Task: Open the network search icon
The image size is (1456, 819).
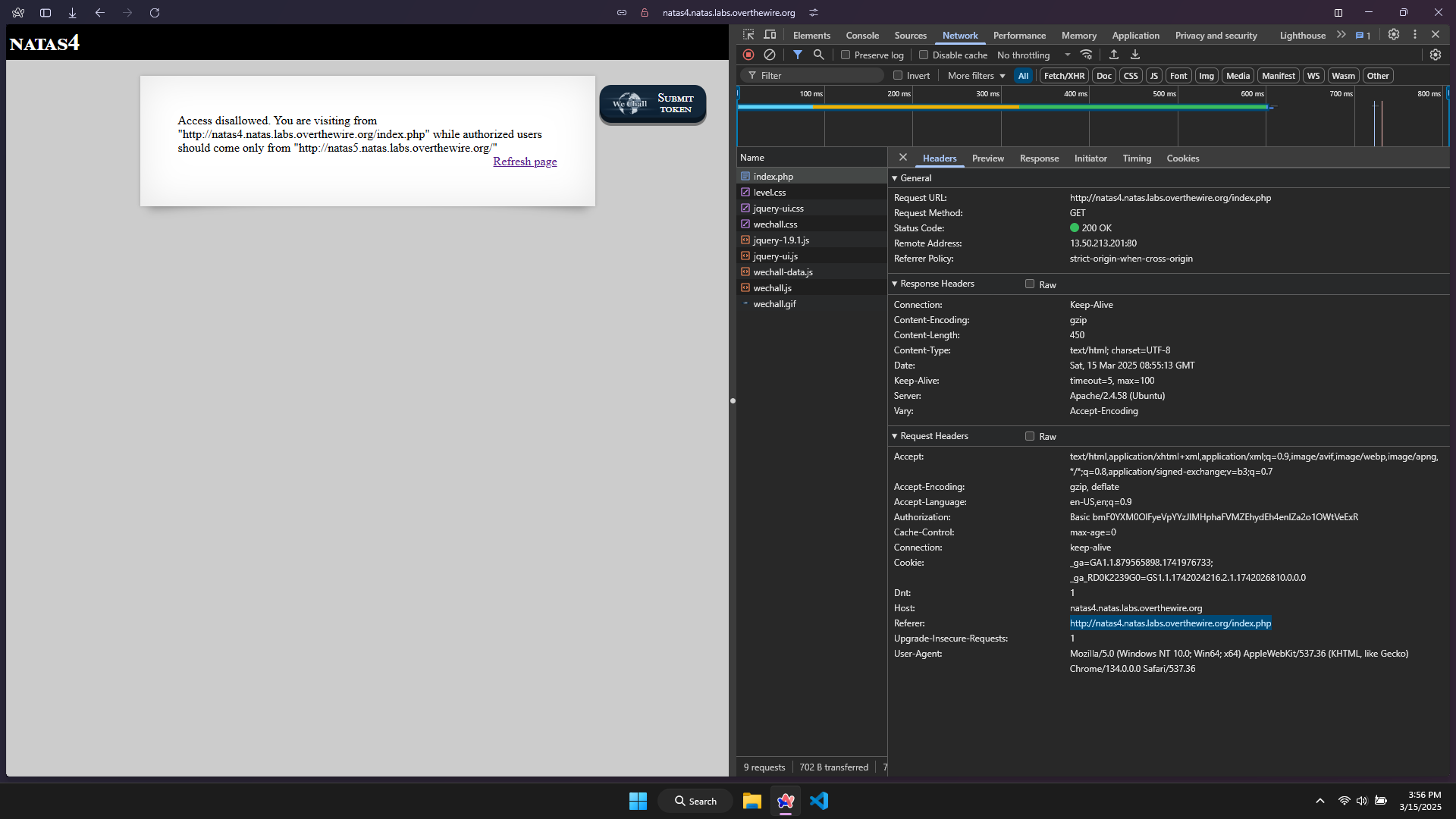Action: coord(819,55)
